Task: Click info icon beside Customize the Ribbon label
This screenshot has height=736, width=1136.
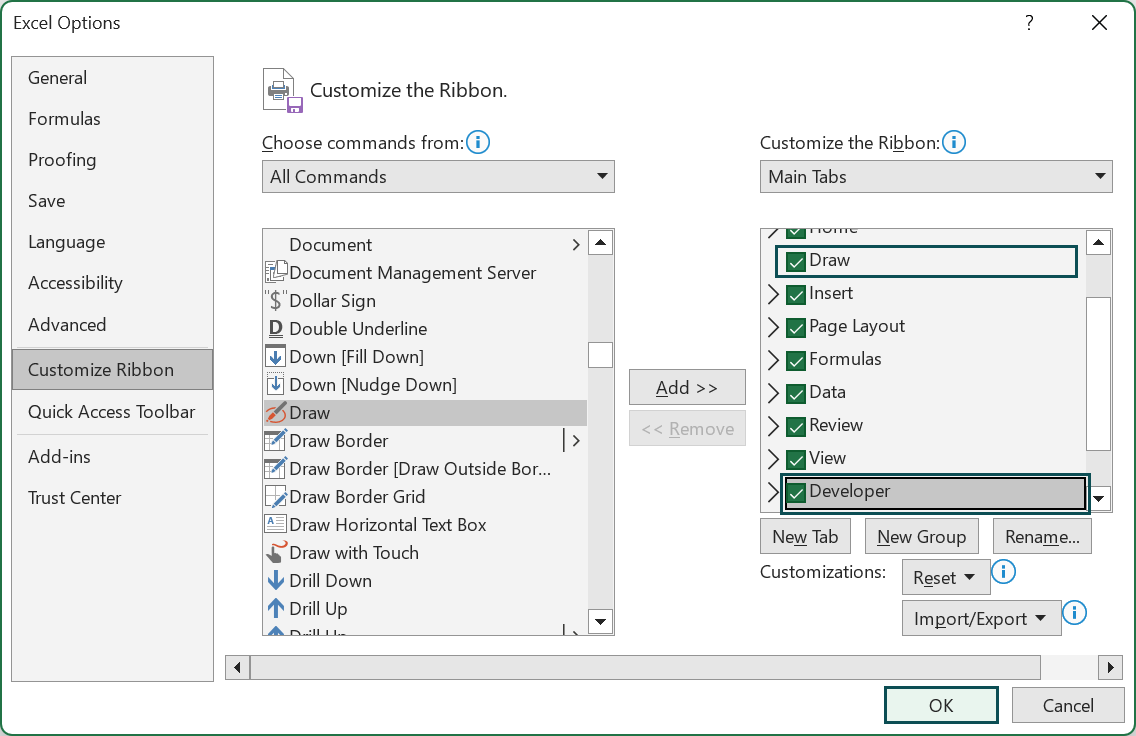Action: [x=954, y=142]
